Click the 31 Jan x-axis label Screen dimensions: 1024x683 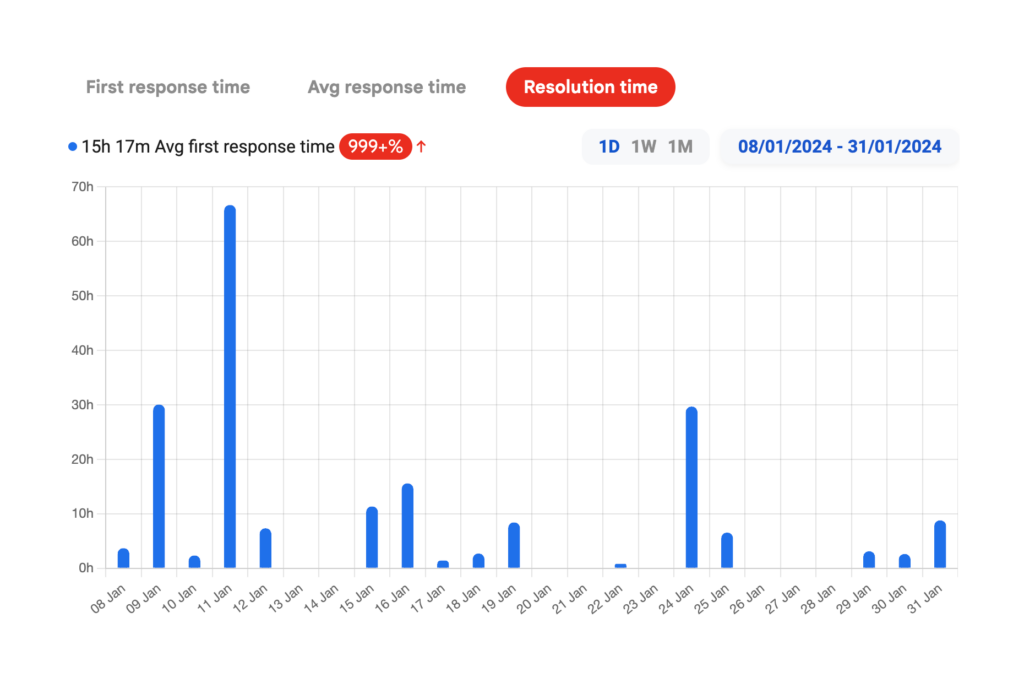coord(924,599)
